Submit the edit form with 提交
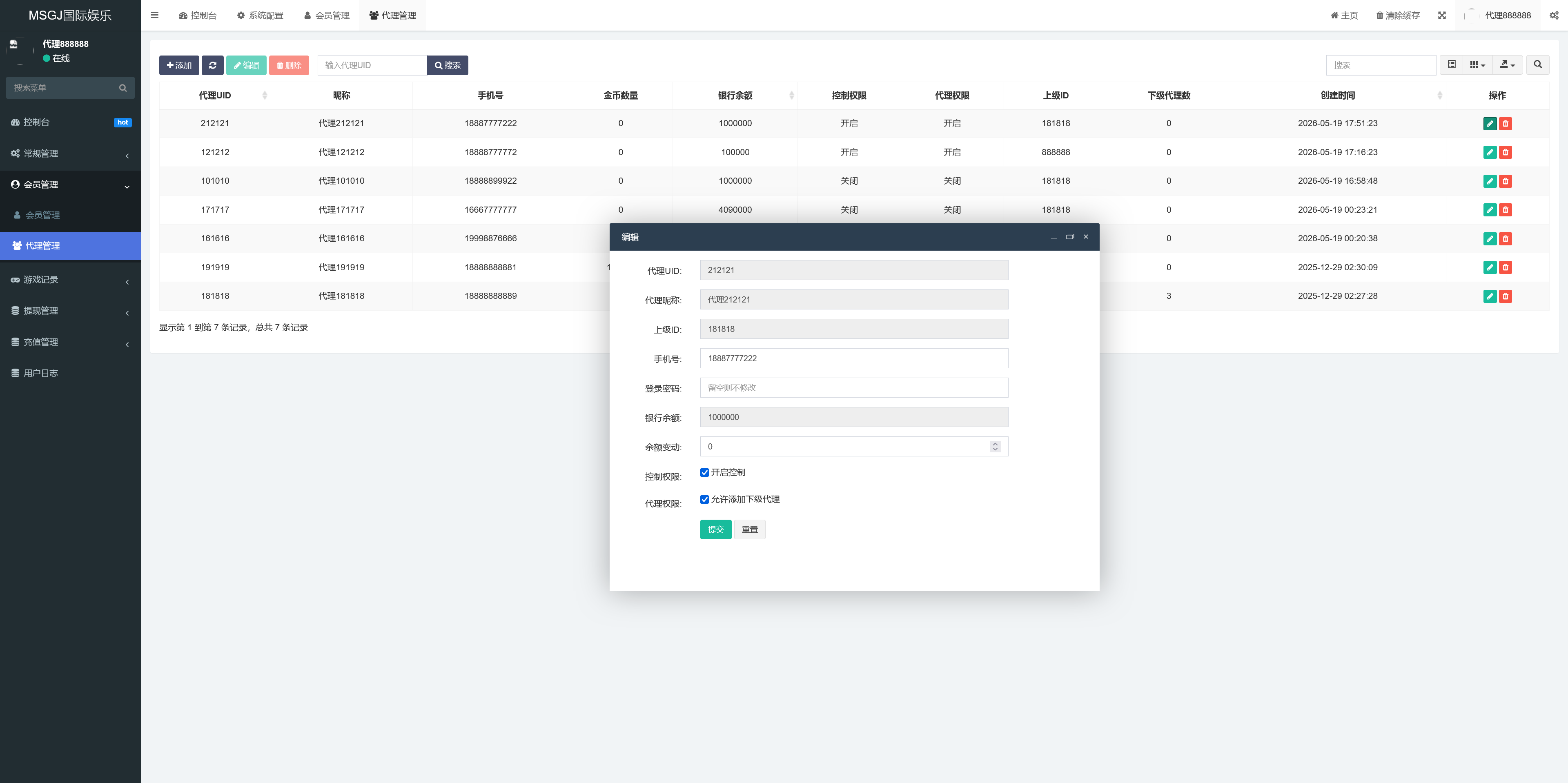Image resolution: width=1568 pixels, height=783 pixels. (715, 529)
